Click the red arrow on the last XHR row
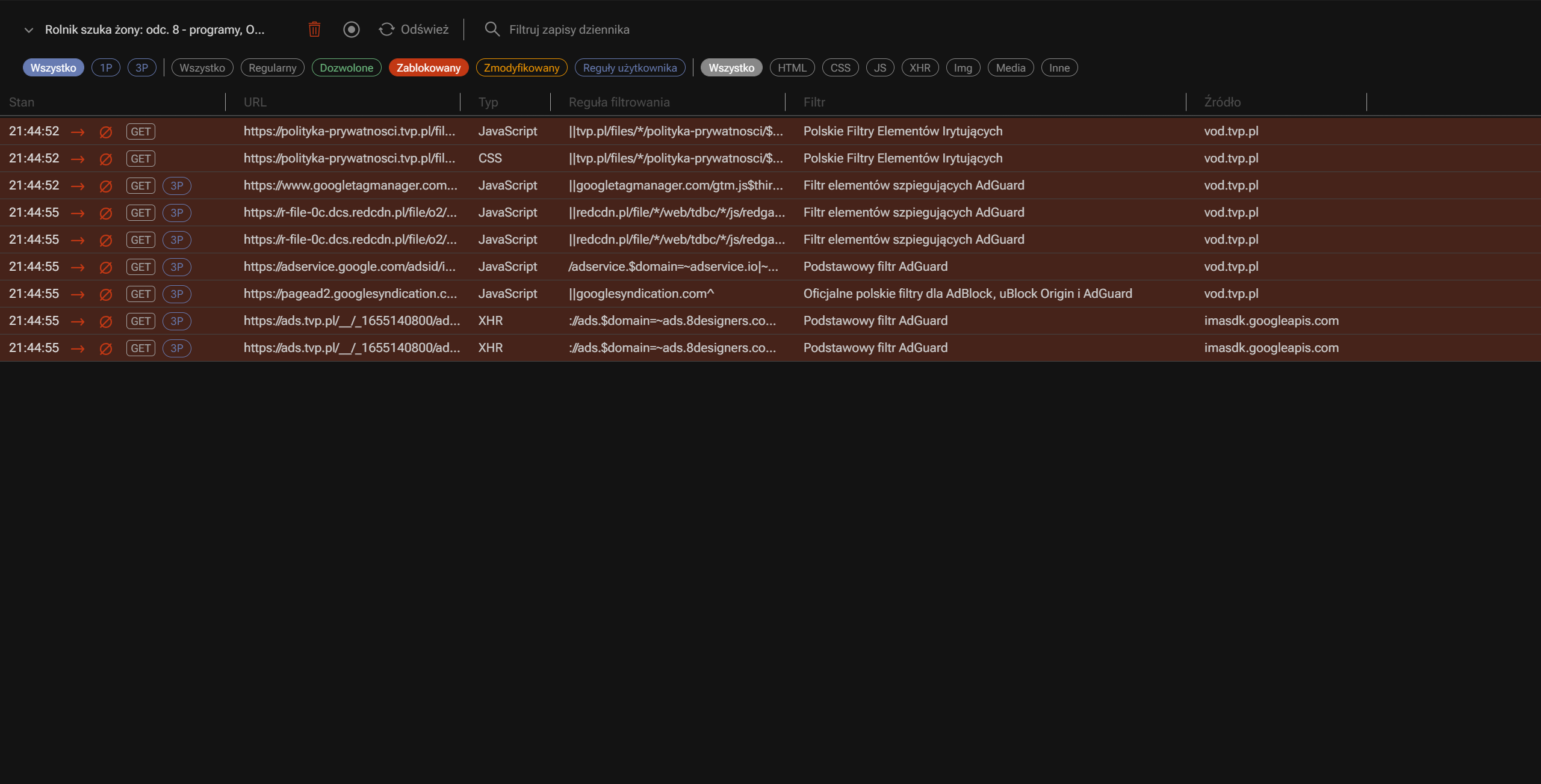This screenshot has width=1541, height=784. click(78, 348)
